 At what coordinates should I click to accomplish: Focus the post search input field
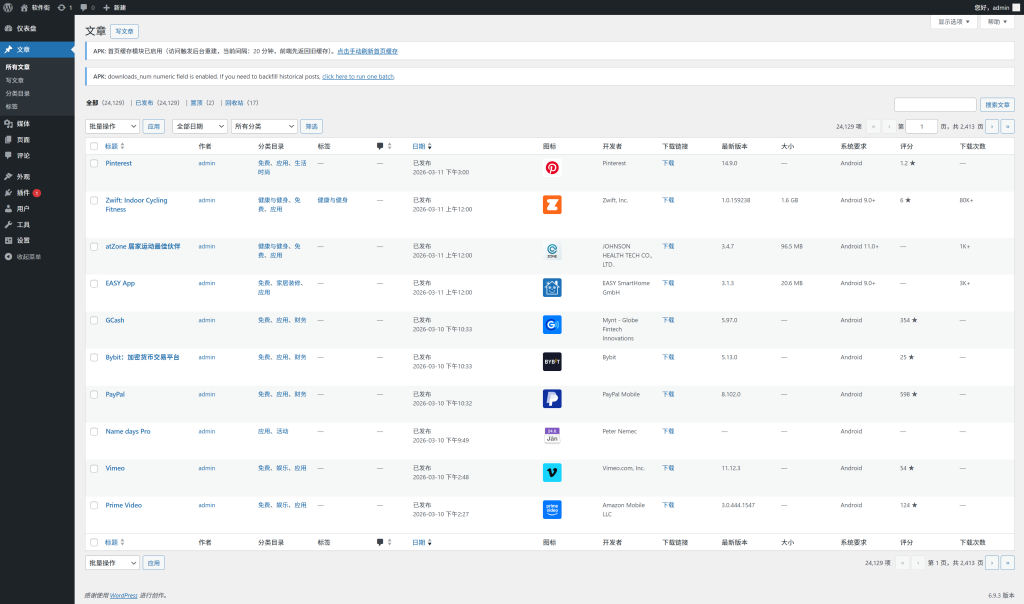coord(934,104)
